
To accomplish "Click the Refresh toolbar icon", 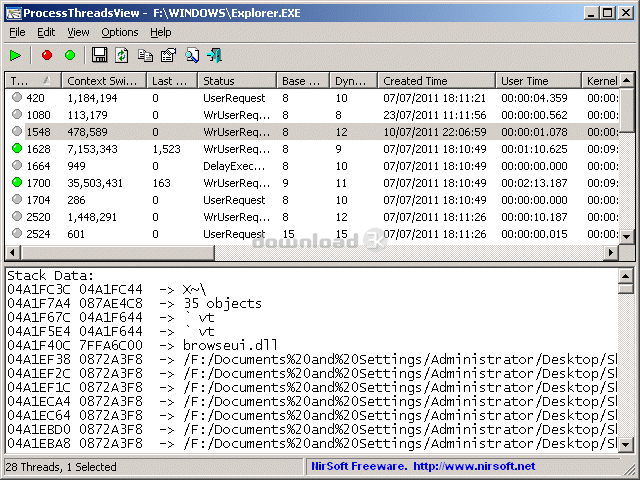I will (x=122, y=55).
